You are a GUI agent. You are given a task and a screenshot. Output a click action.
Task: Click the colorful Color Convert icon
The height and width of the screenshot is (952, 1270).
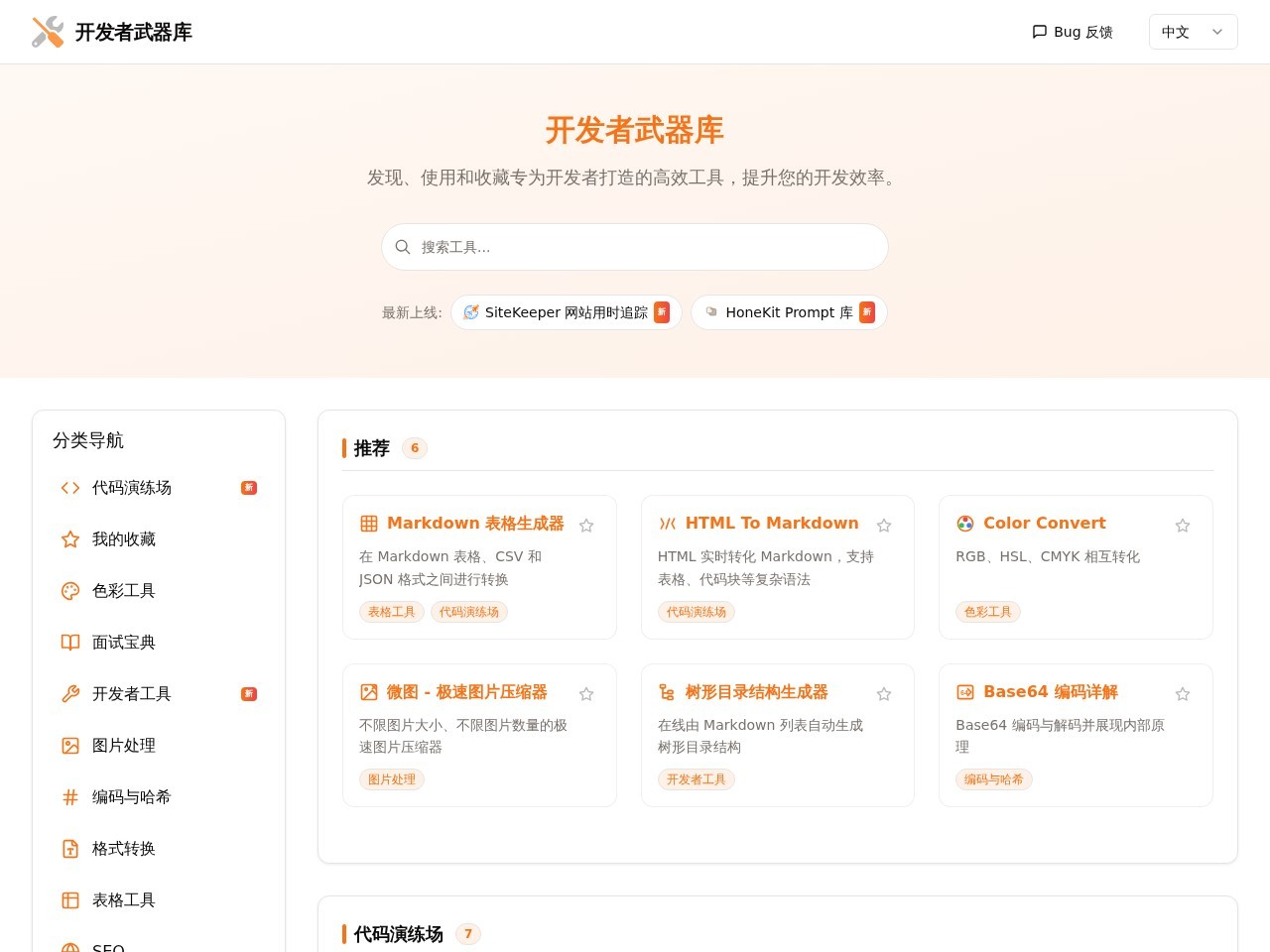pos(965,524)
